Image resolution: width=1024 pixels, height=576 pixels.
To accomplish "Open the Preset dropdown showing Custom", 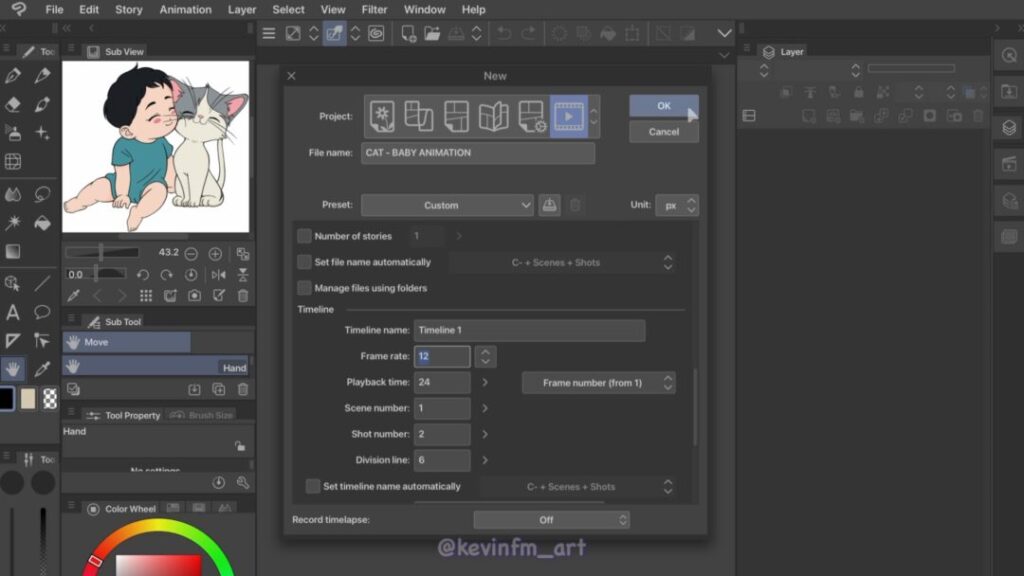I will point(447,205).
